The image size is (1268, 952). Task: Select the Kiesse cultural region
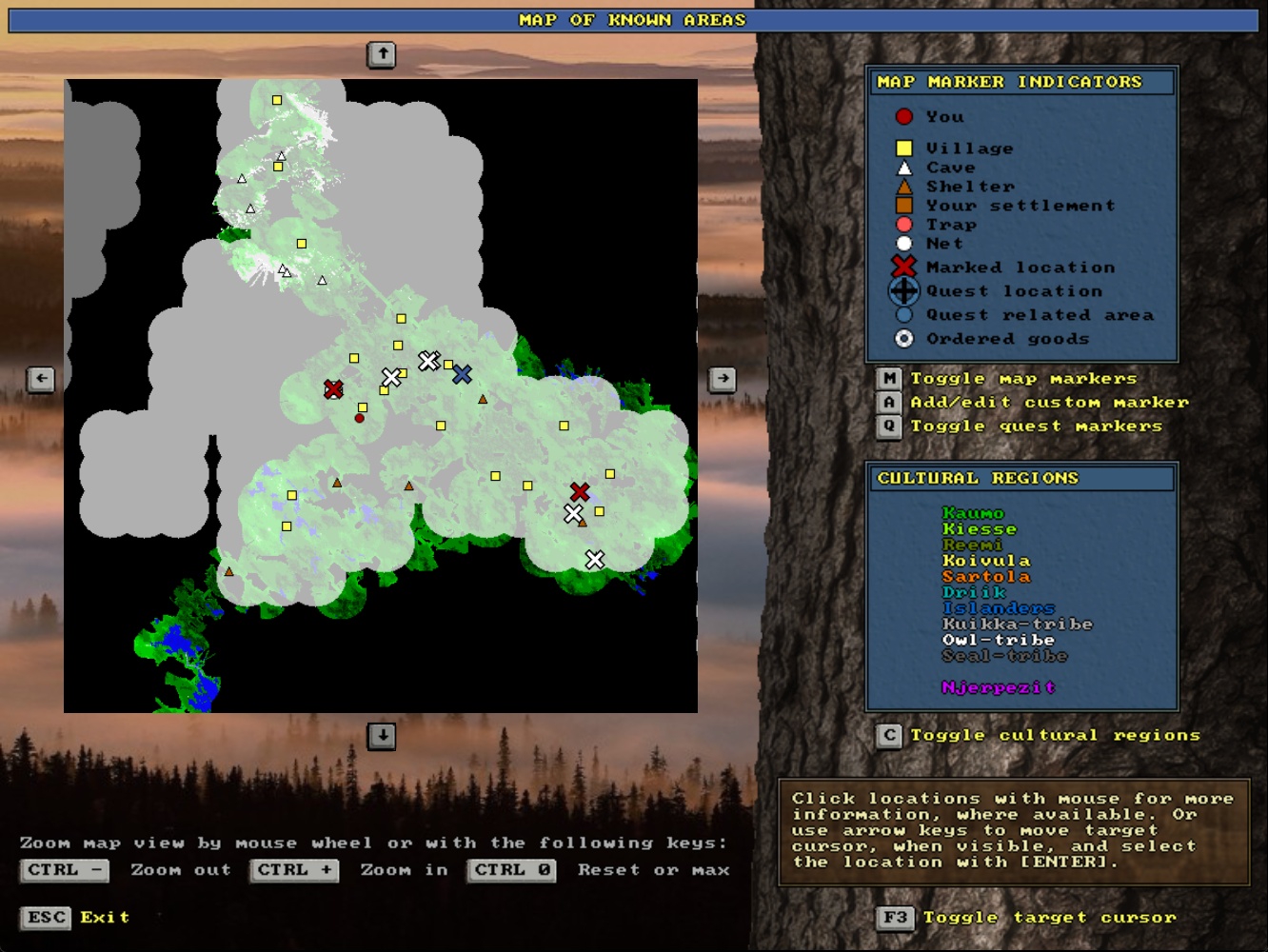click(980, 529)
